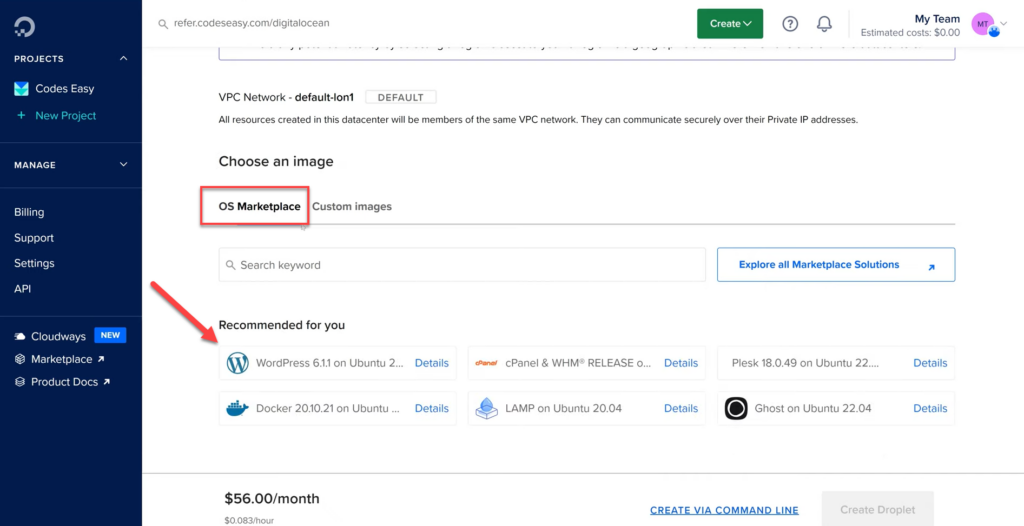Click the Cloudways cloud icon
The image size is (1024, 526).
20,337
